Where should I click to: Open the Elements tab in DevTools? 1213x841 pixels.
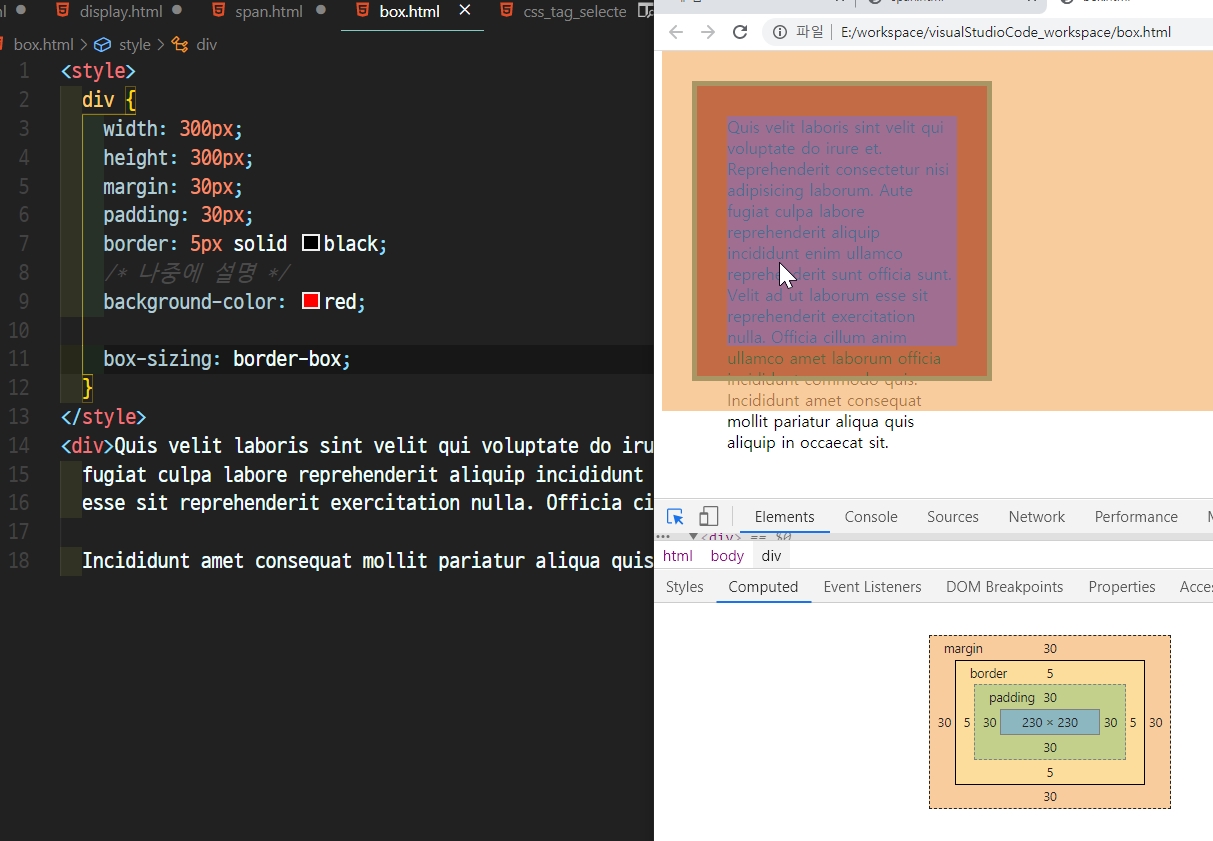(784, 517)
